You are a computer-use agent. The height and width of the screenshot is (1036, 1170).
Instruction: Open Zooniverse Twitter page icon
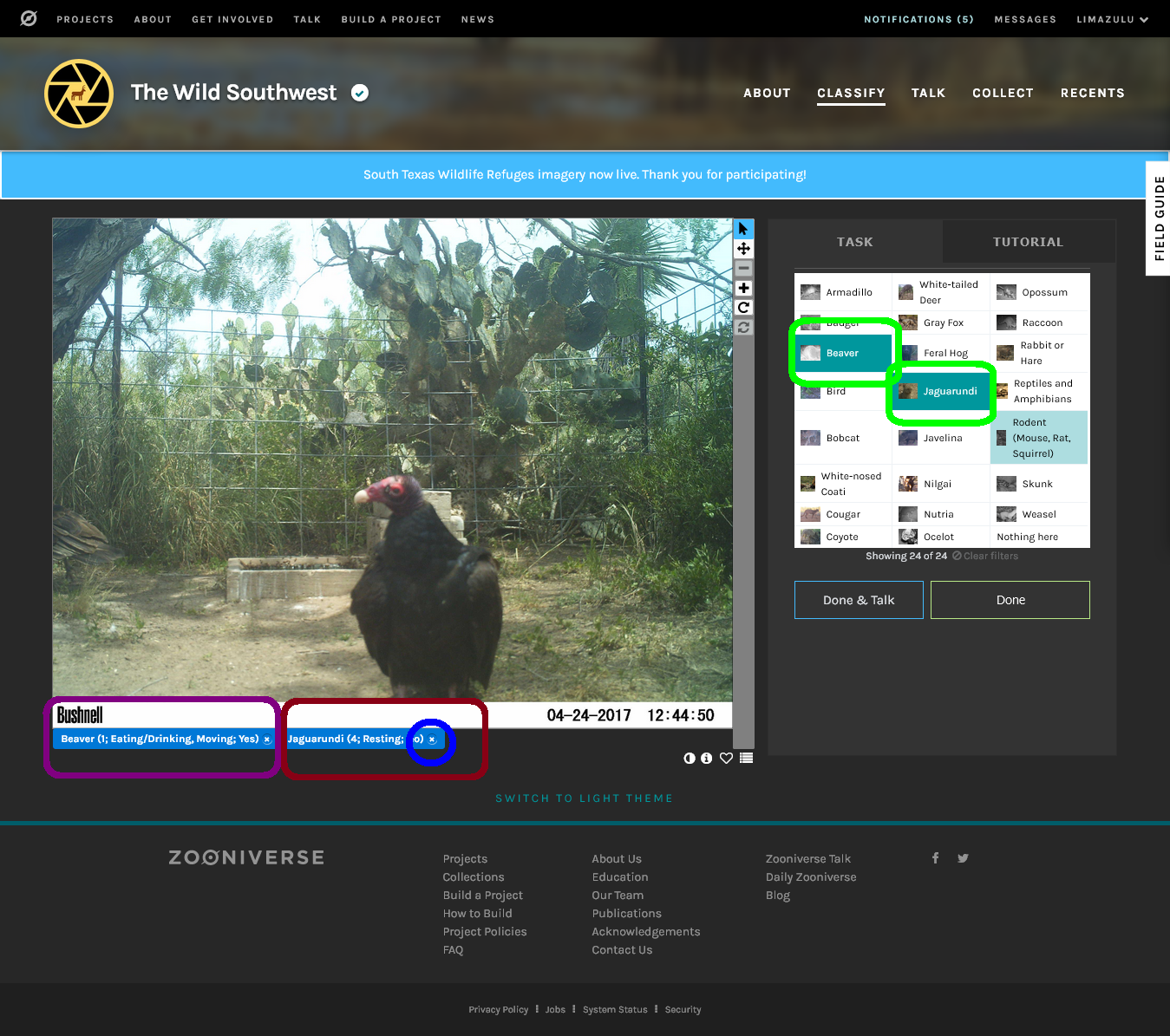pyautogui.click(x=963, y=858)
